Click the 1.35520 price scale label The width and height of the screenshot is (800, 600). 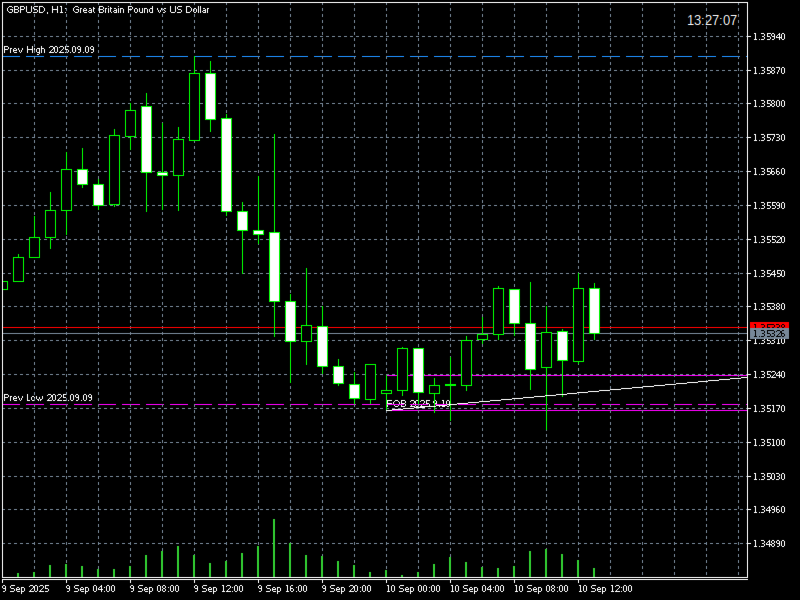769,239
